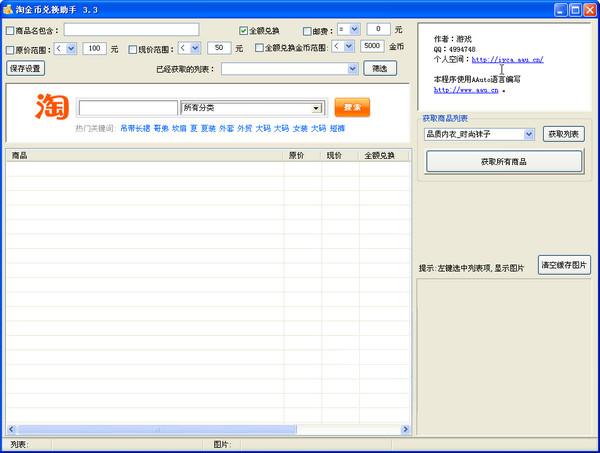600x453 pixels.
Task: Open the 邮费 comparison operator dropdown
Action: [x=348, y=30]
